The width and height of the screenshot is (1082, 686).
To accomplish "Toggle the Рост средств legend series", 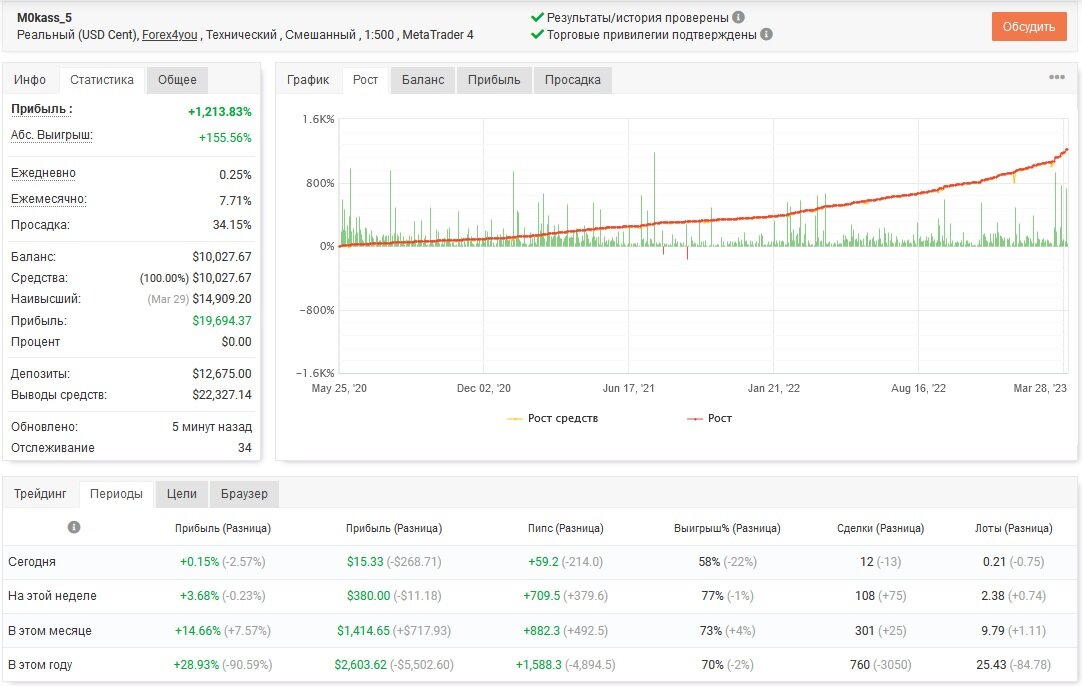I will (x=552, y=418).
